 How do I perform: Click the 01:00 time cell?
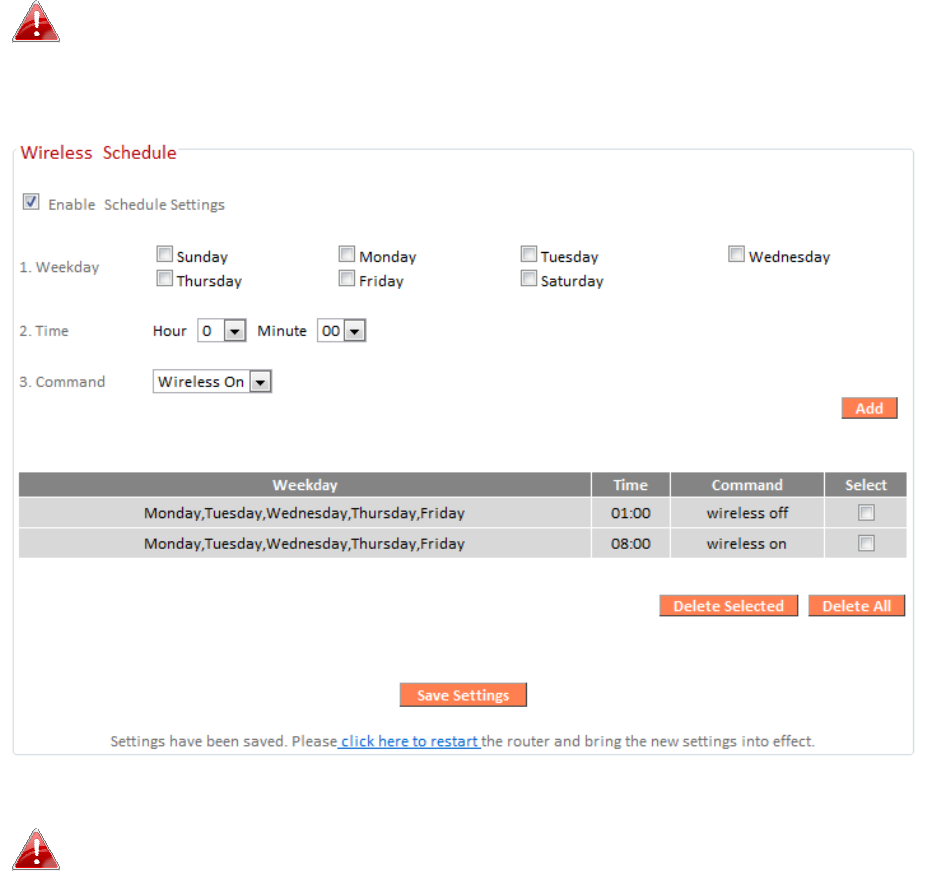click(630, 513)
